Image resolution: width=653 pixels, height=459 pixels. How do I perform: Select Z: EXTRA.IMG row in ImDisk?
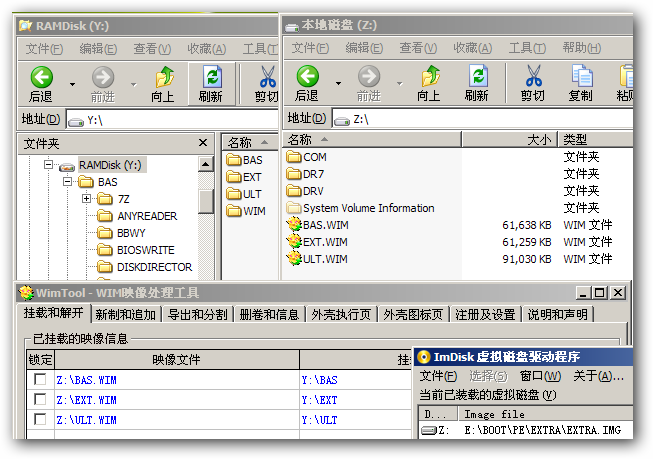click(526, 430)
